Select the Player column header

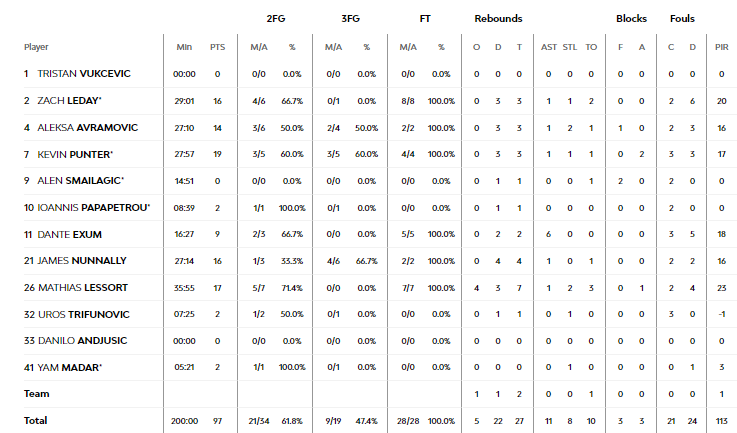(x=36, y=47)
